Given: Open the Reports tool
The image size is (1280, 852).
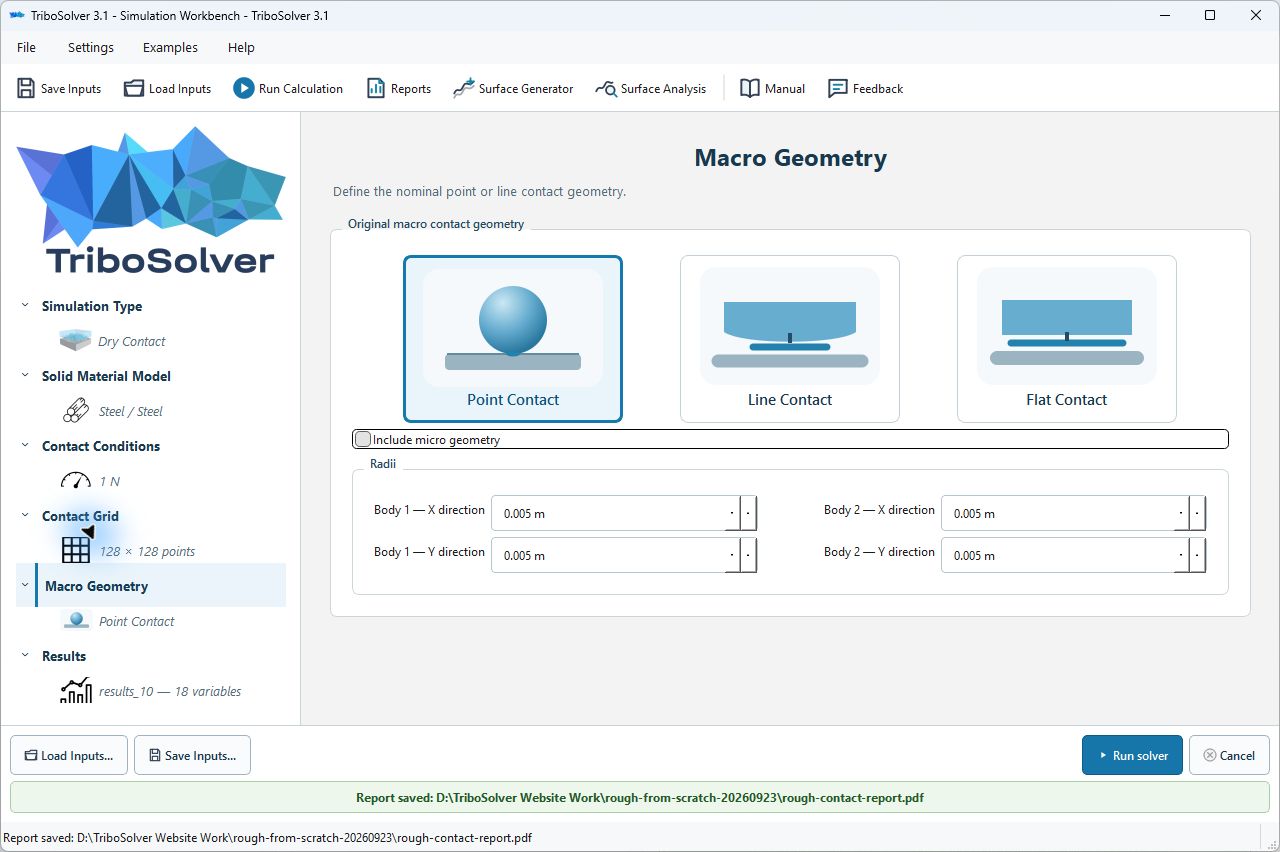Looking at the screenshot, I should click(399, 89).
